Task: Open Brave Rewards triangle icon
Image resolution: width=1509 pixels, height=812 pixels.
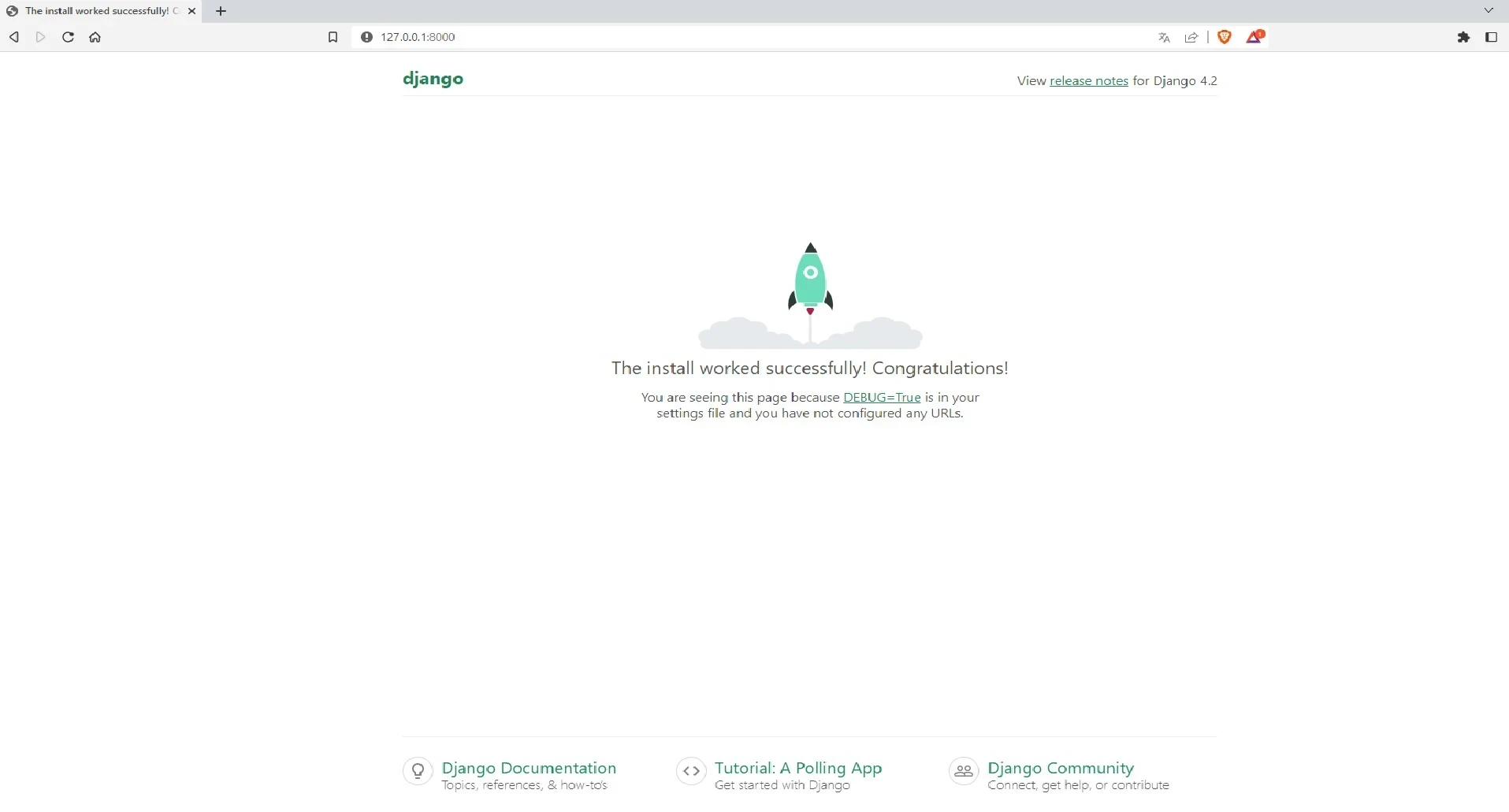Action: point(1254,37)
